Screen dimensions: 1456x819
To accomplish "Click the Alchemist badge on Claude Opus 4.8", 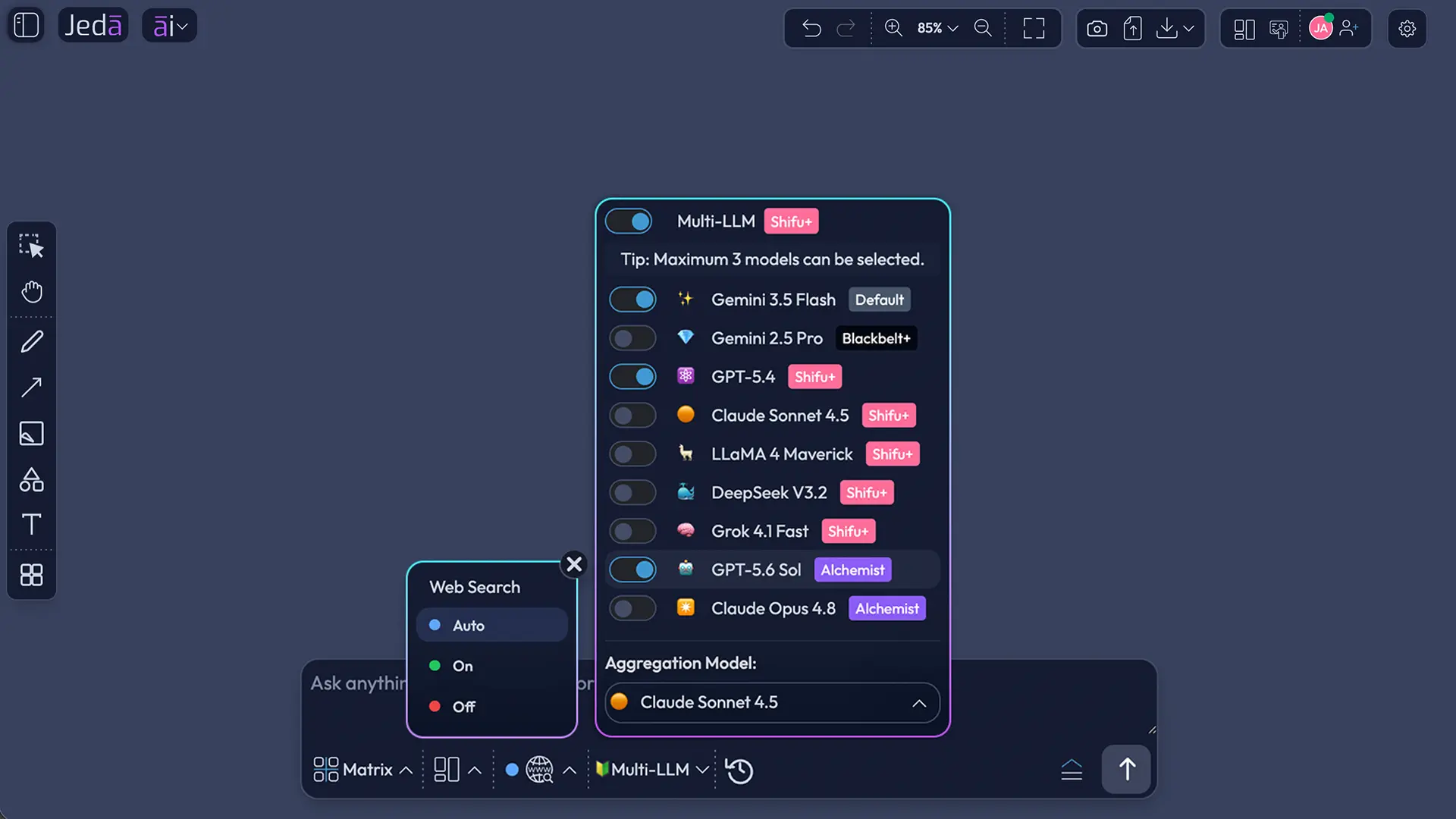I will click(886, 608).
